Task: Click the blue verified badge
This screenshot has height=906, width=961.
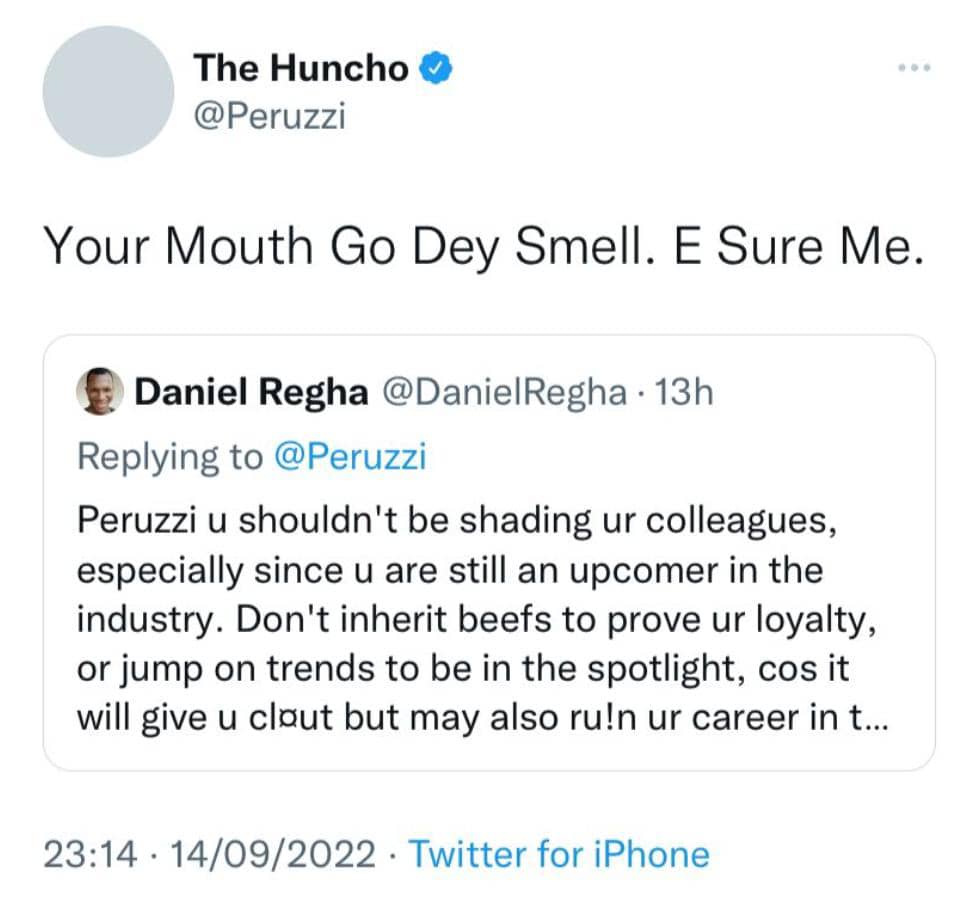Action: [x=438, y=68]
